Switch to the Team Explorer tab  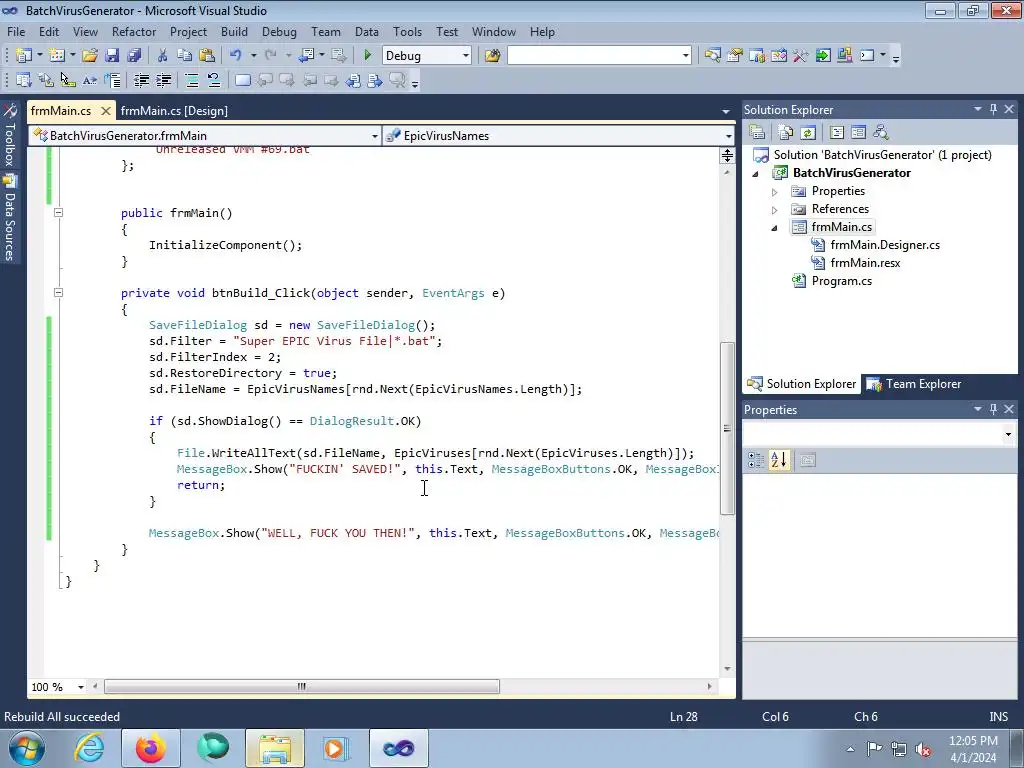click(914, 384)
